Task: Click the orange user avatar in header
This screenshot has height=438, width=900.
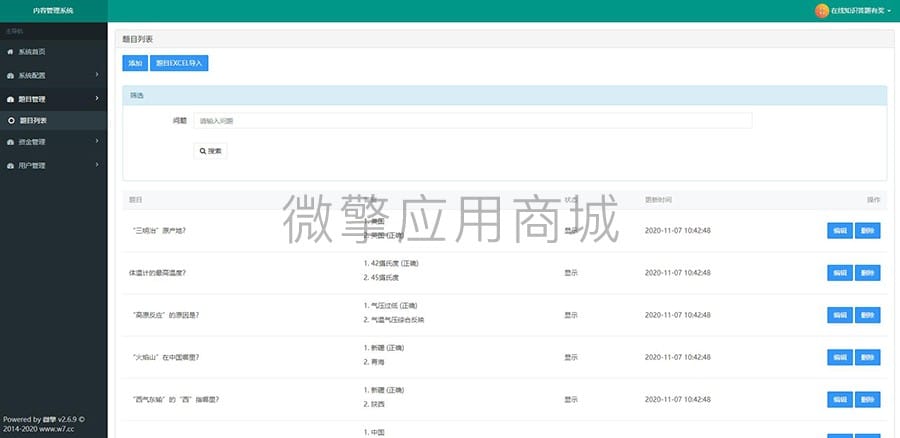Action: coord(822,10)
